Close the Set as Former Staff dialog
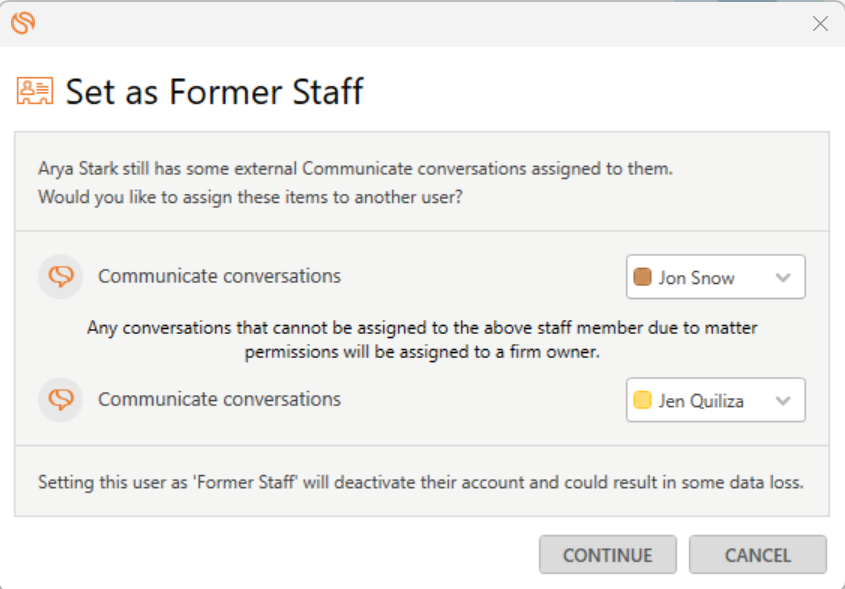This screenshot has width=845, height=589. pyautogui.click(x=820, y=23)
